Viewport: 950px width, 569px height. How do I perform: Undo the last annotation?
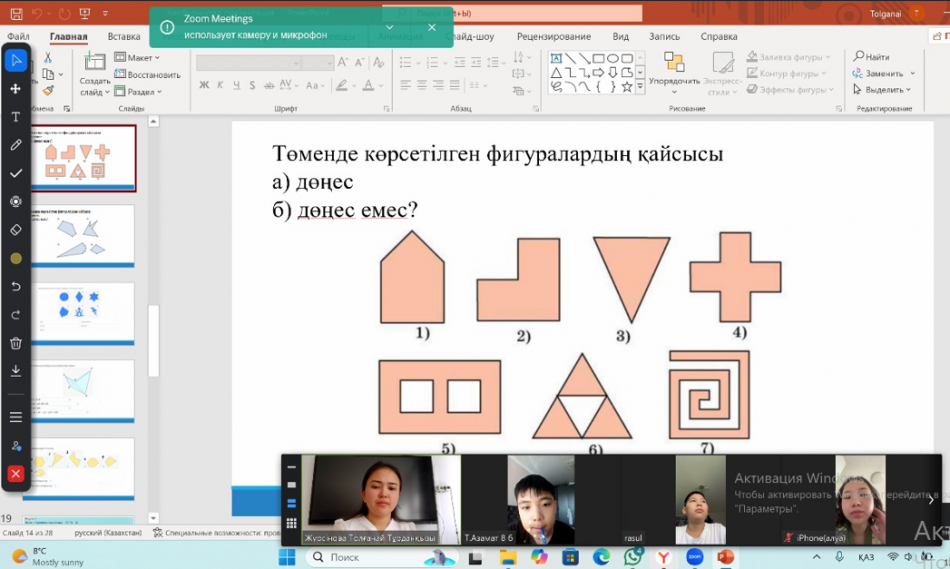[16, 286]
